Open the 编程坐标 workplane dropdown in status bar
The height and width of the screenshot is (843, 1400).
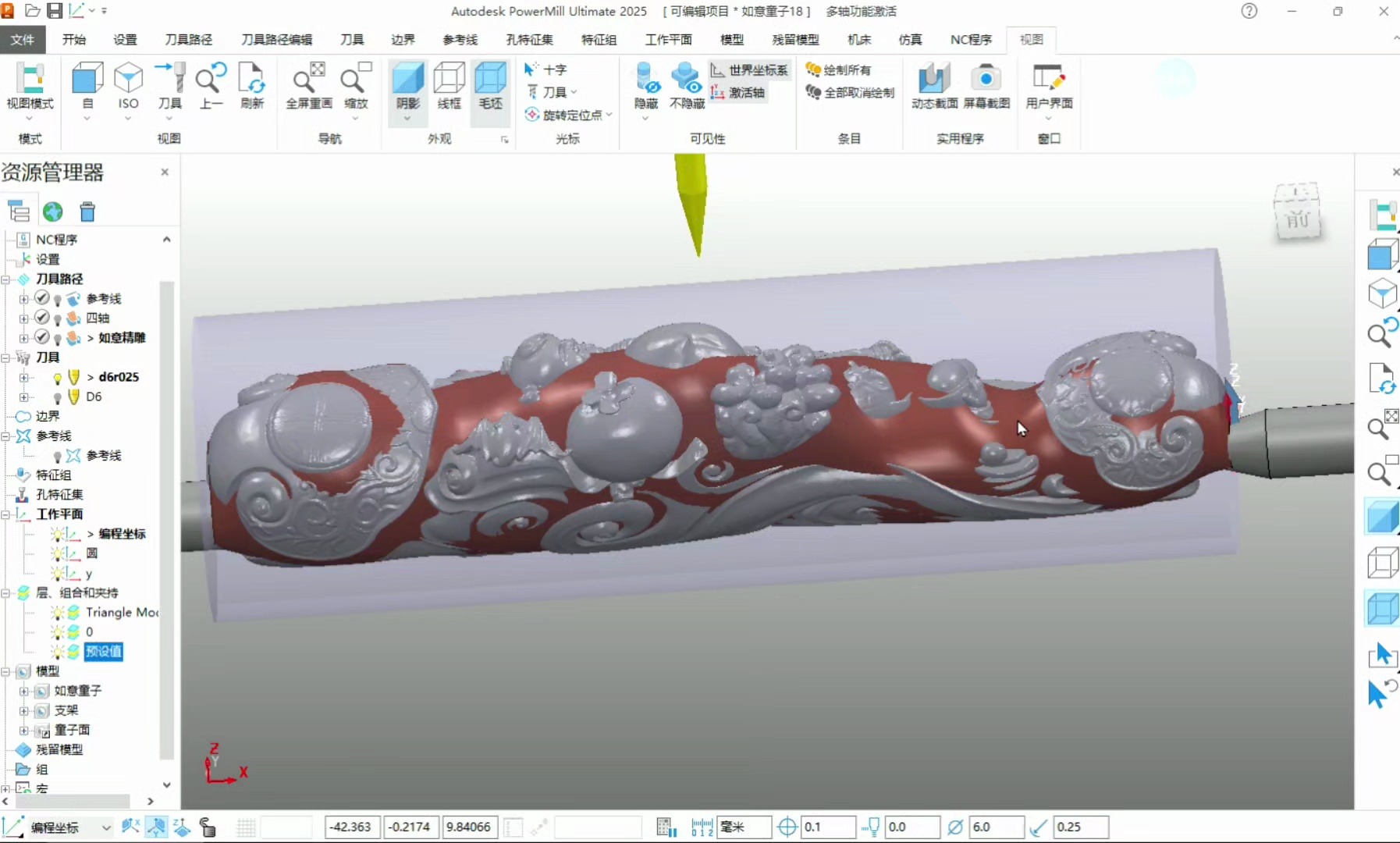(105, 827)
